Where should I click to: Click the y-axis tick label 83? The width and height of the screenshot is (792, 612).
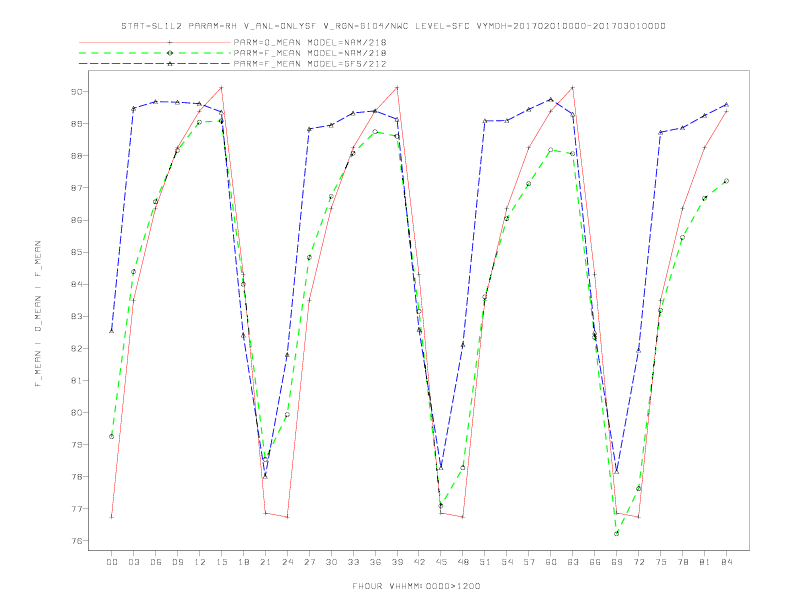[76, 316]
